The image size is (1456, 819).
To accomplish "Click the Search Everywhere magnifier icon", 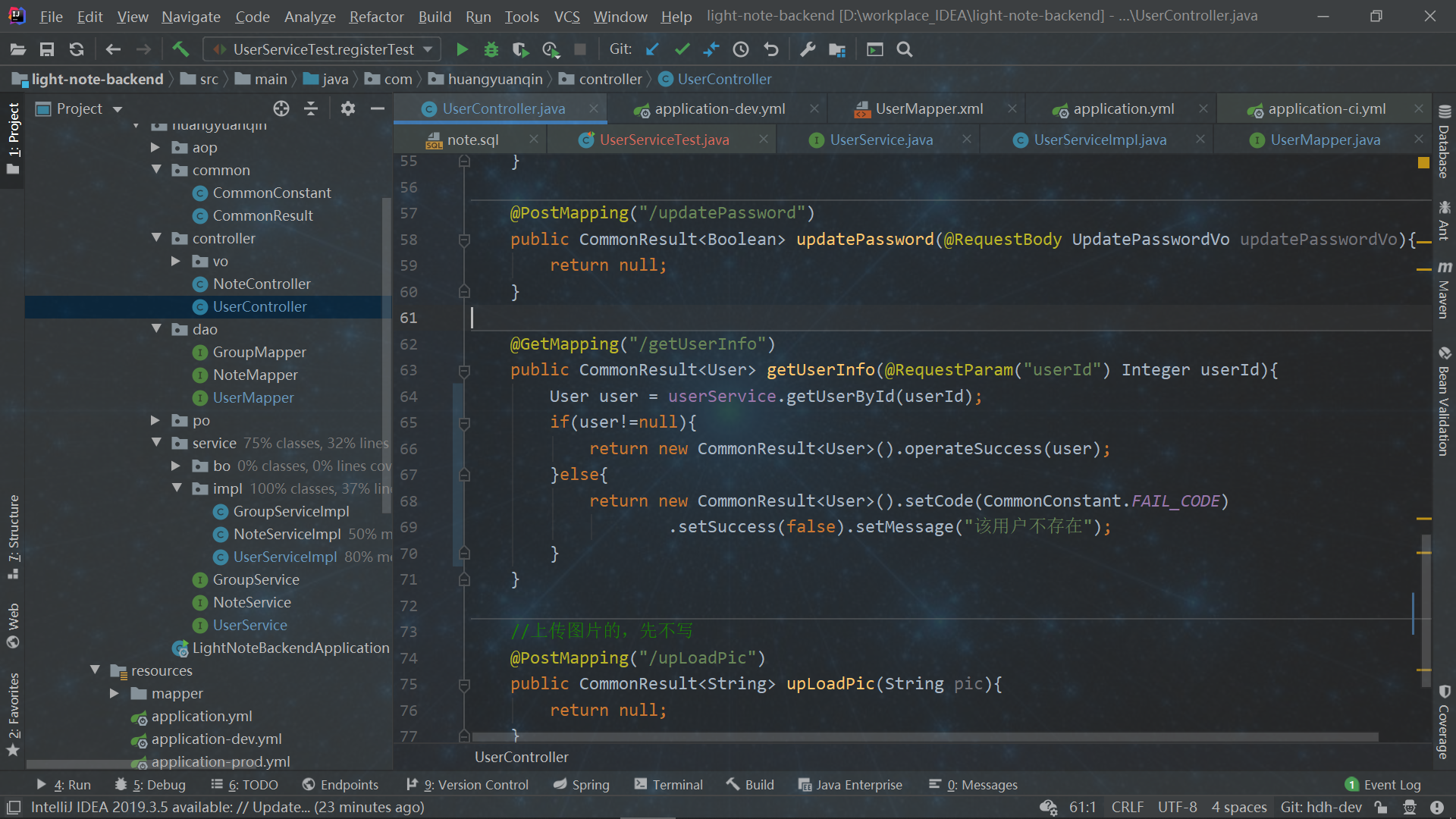I will click(904, 49).
